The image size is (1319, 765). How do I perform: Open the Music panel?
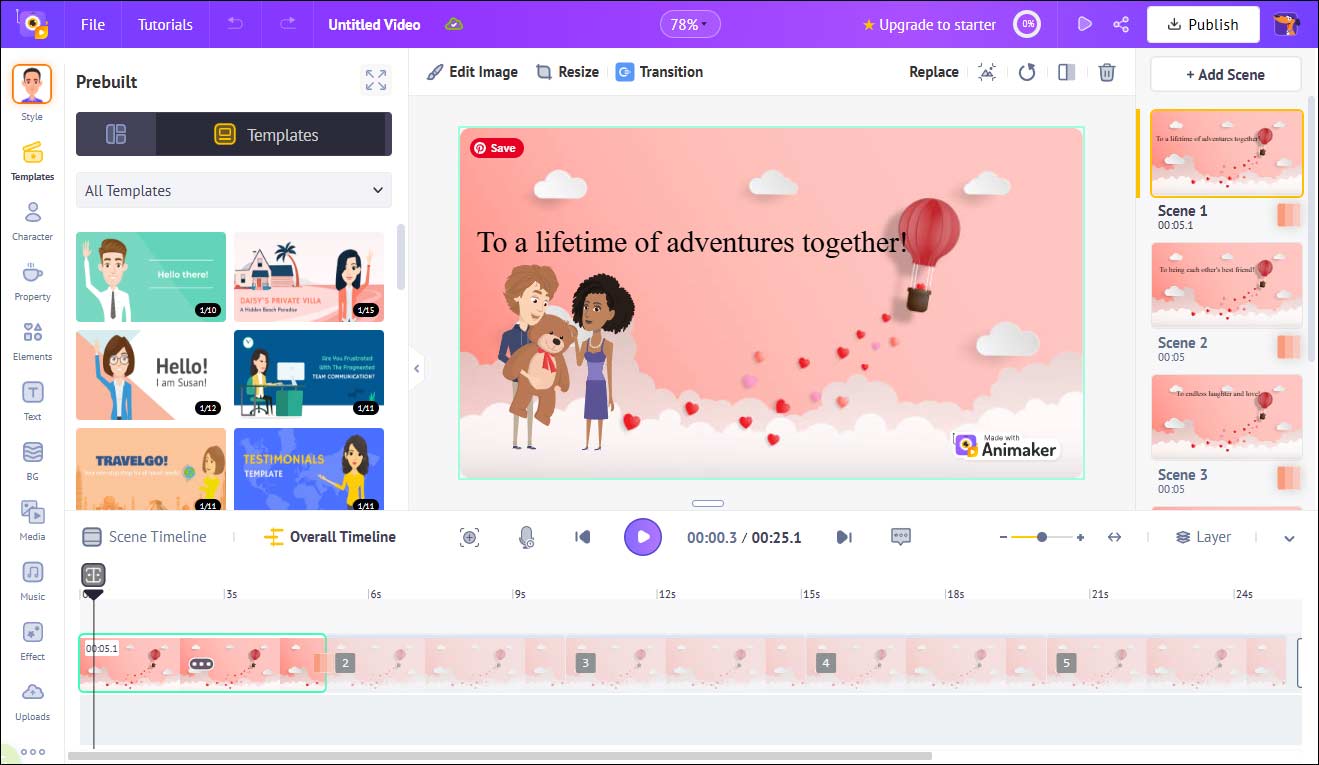(x=32, y=578)
